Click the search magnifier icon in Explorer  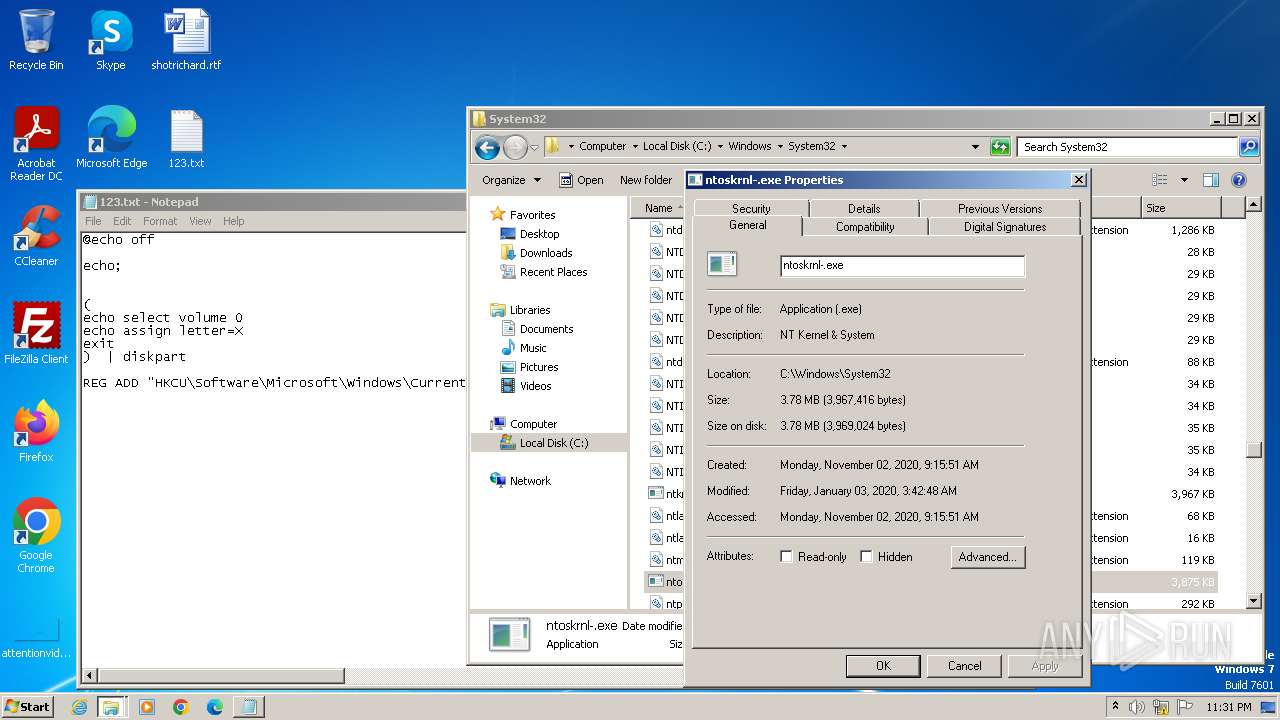point(1248,147)
